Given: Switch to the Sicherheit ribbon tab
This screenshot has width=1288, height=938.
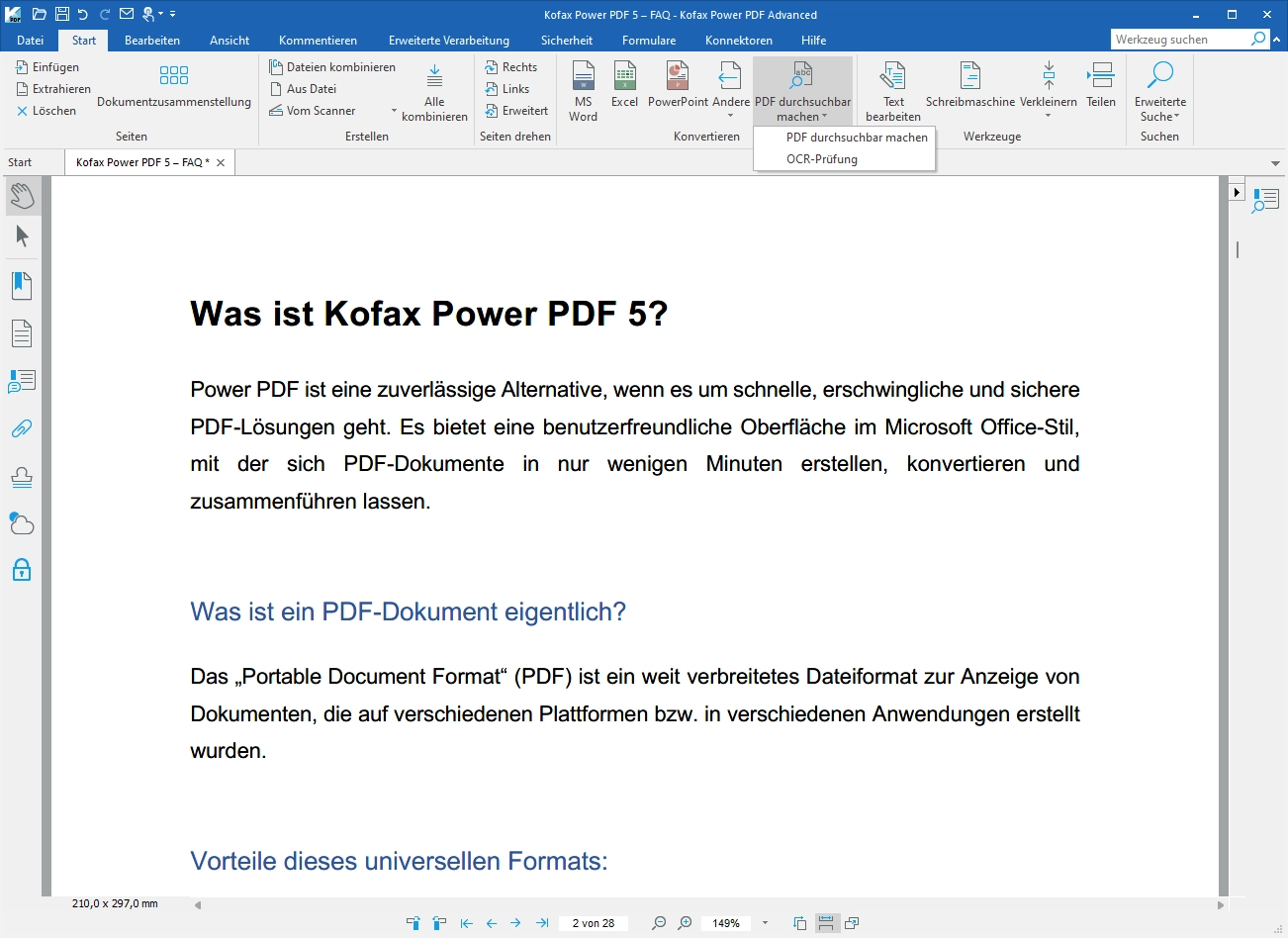Looking at the screenshot, I should (x=567, y=41).
